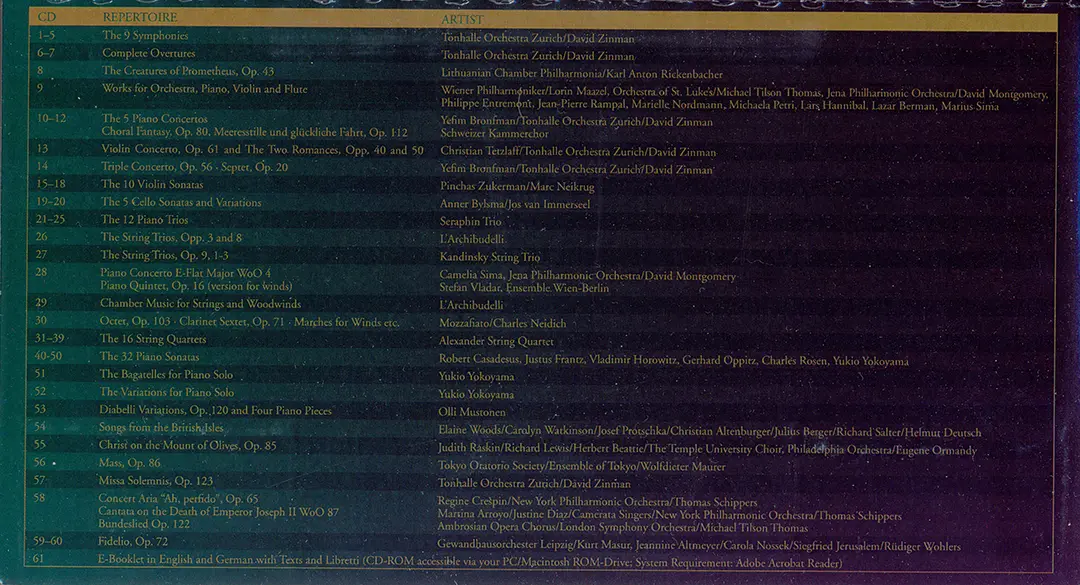
Task: Click artist 'Kandinsky String Trio'
Action: (x=490, y=258)
